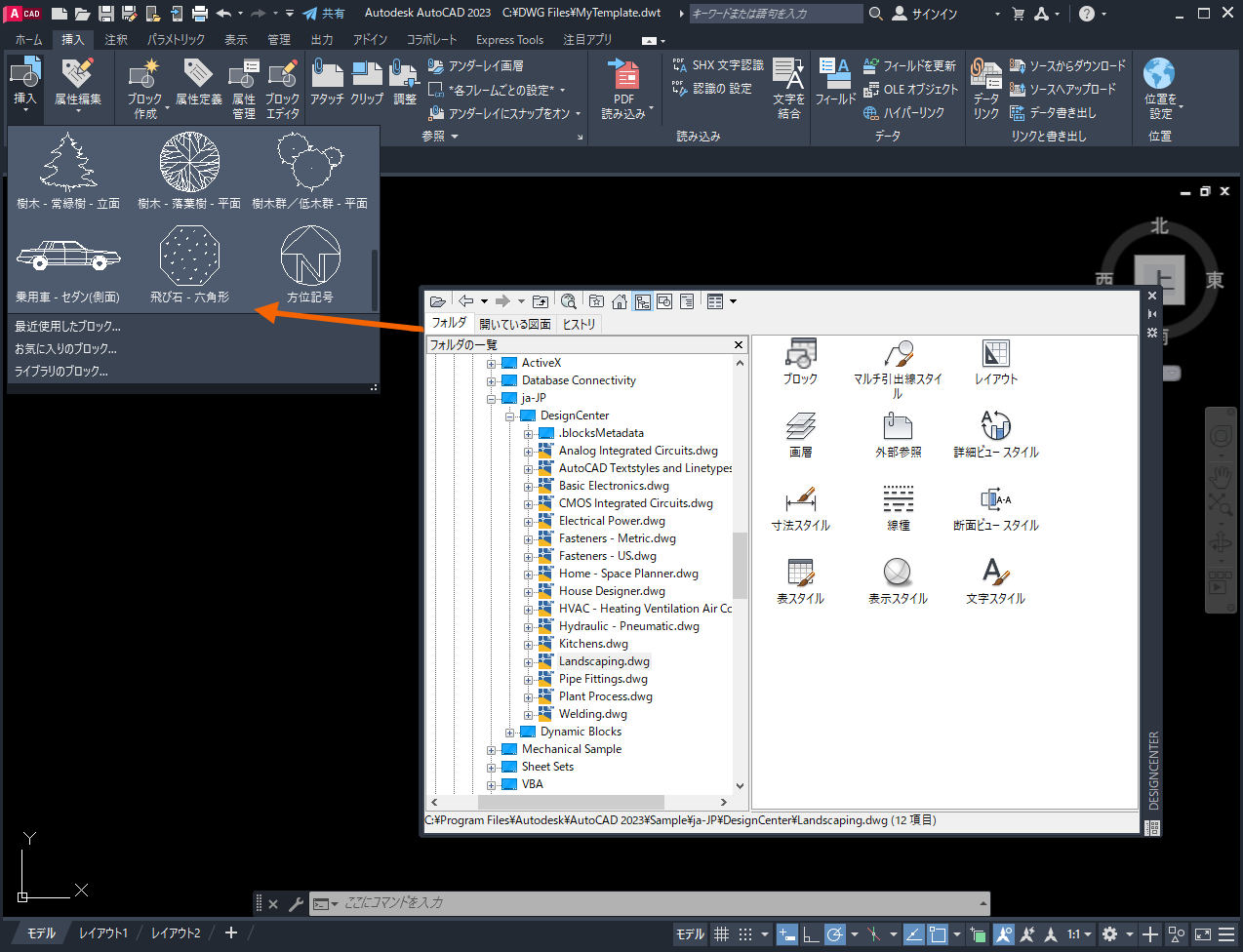Click the フィールド (Field) icon
The image size is (1243, 952).
pyautogui.click(x=835, y=73)
